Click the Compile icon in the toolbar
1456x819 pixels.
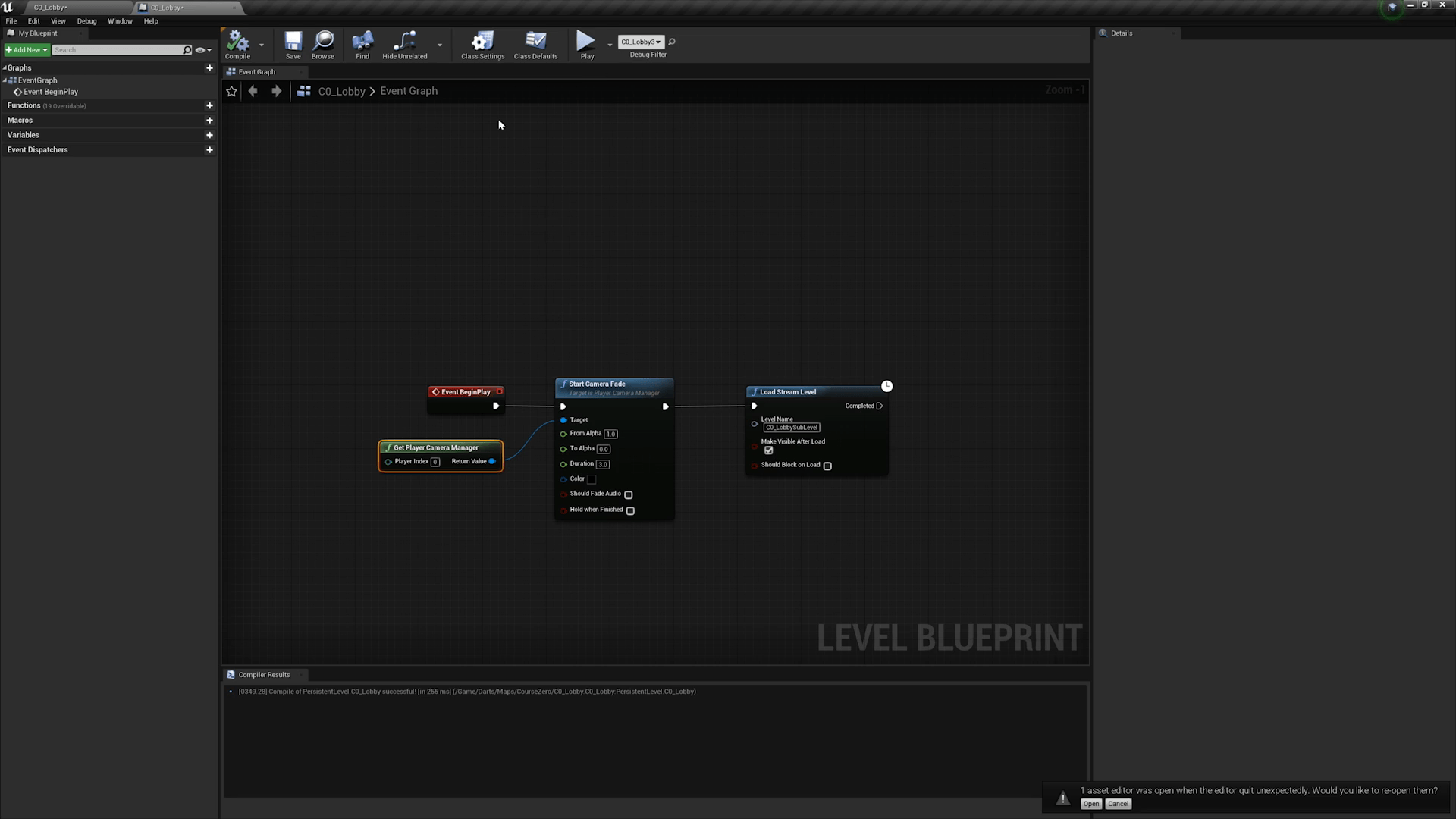(x=237, y=42)
